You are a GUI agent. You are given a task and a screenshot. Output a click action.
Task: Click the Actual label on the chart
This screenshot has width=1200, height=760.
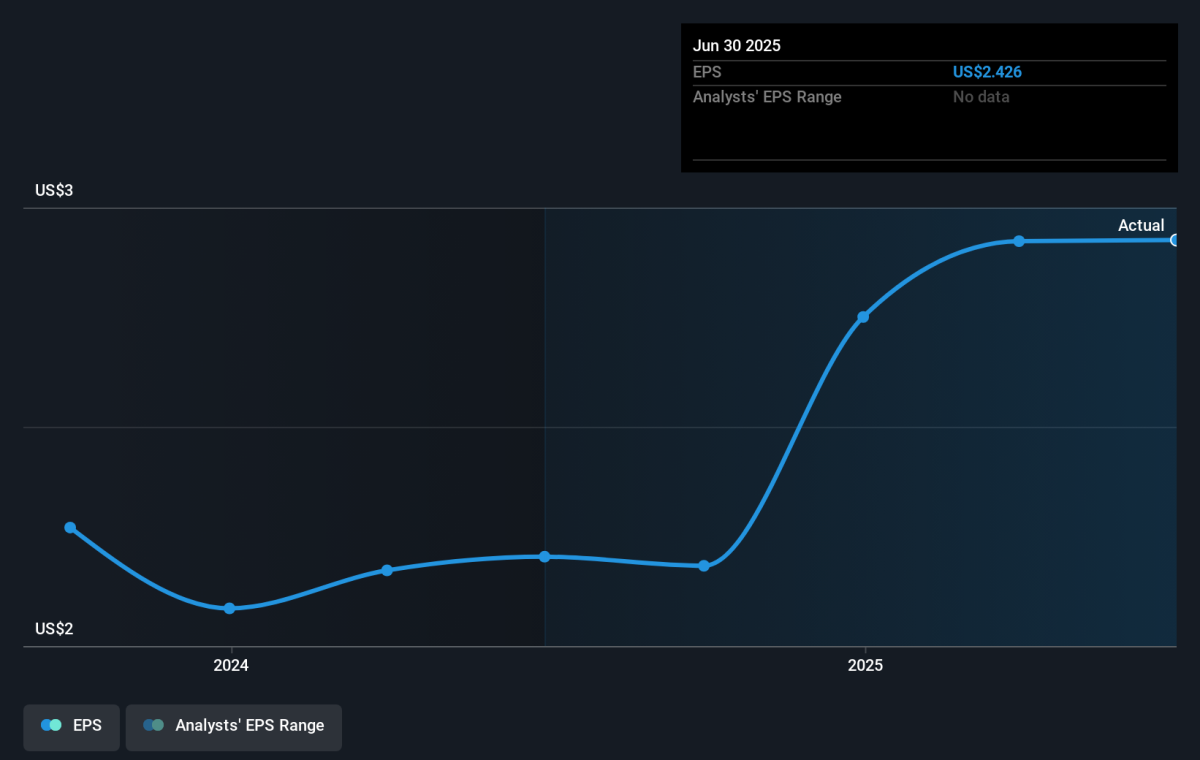1141,226
